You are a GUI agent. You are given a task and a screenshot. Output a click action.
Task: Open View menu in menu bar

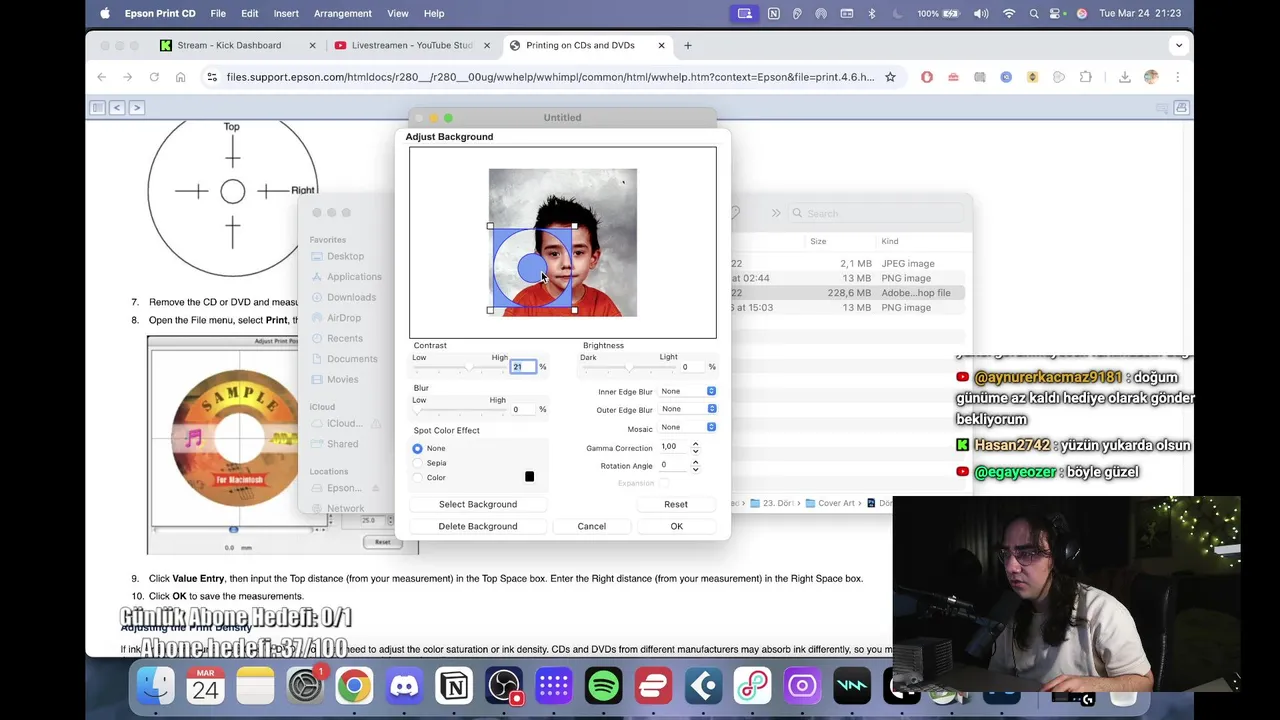tap(398, 13)
